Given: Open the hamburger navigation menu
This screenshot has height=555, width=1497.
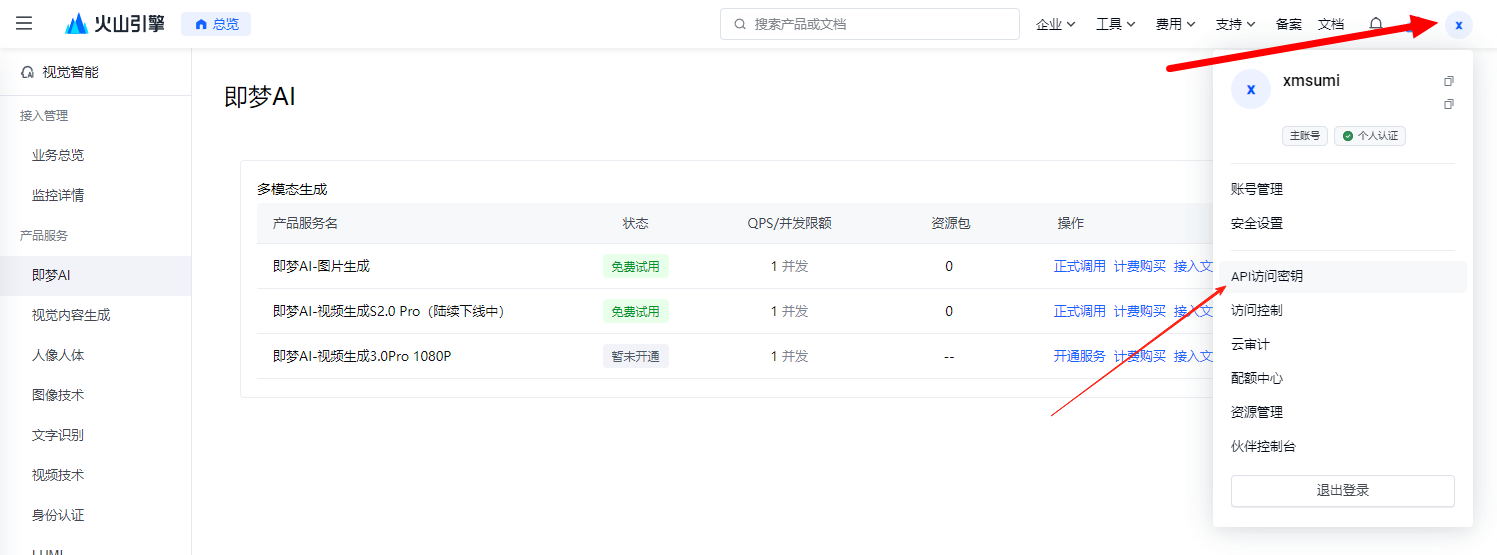Looking at the screenshot, I should [x=24, y=23].
